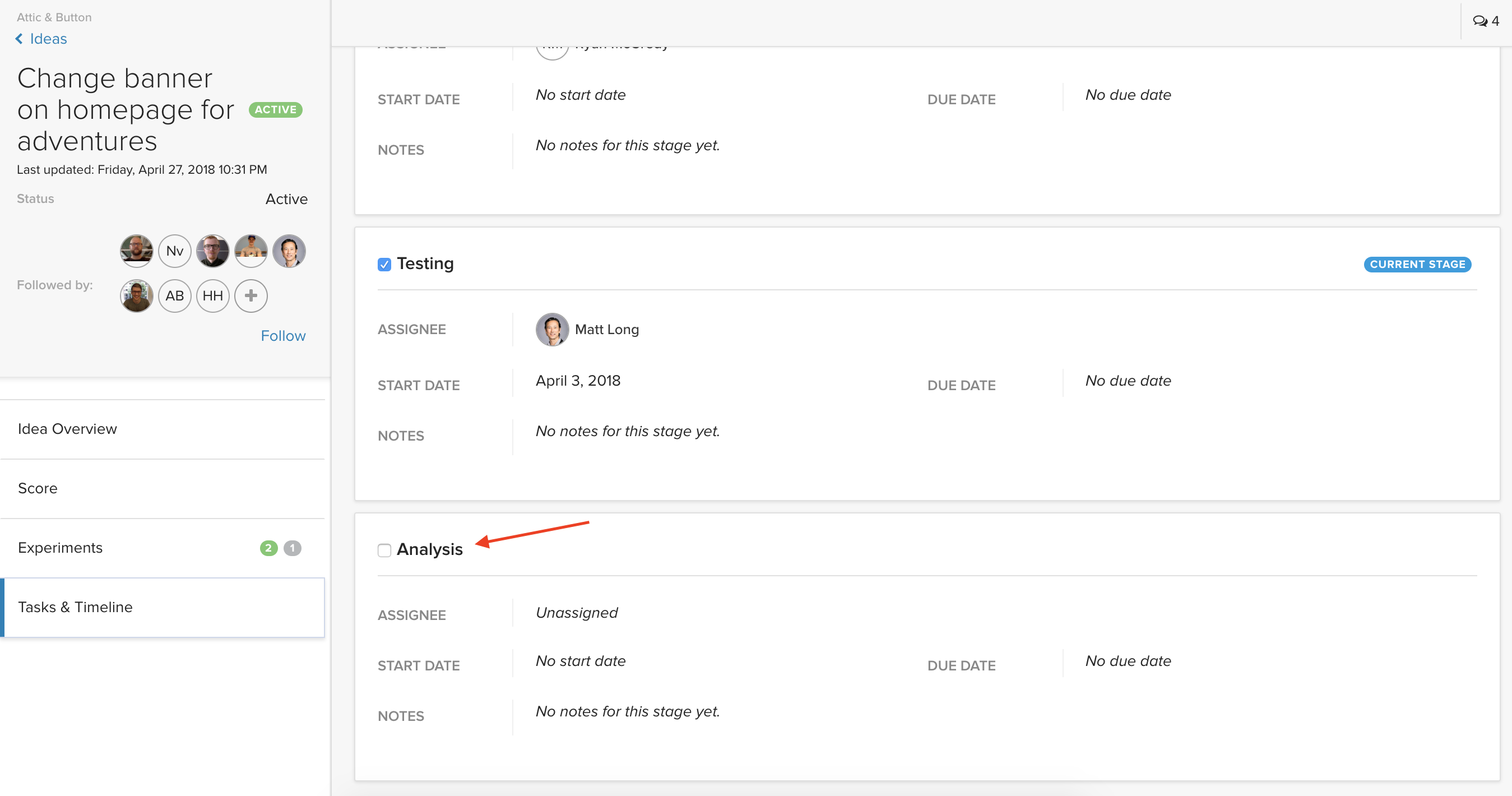Go back to Ideas list

[x=48, y=39]
